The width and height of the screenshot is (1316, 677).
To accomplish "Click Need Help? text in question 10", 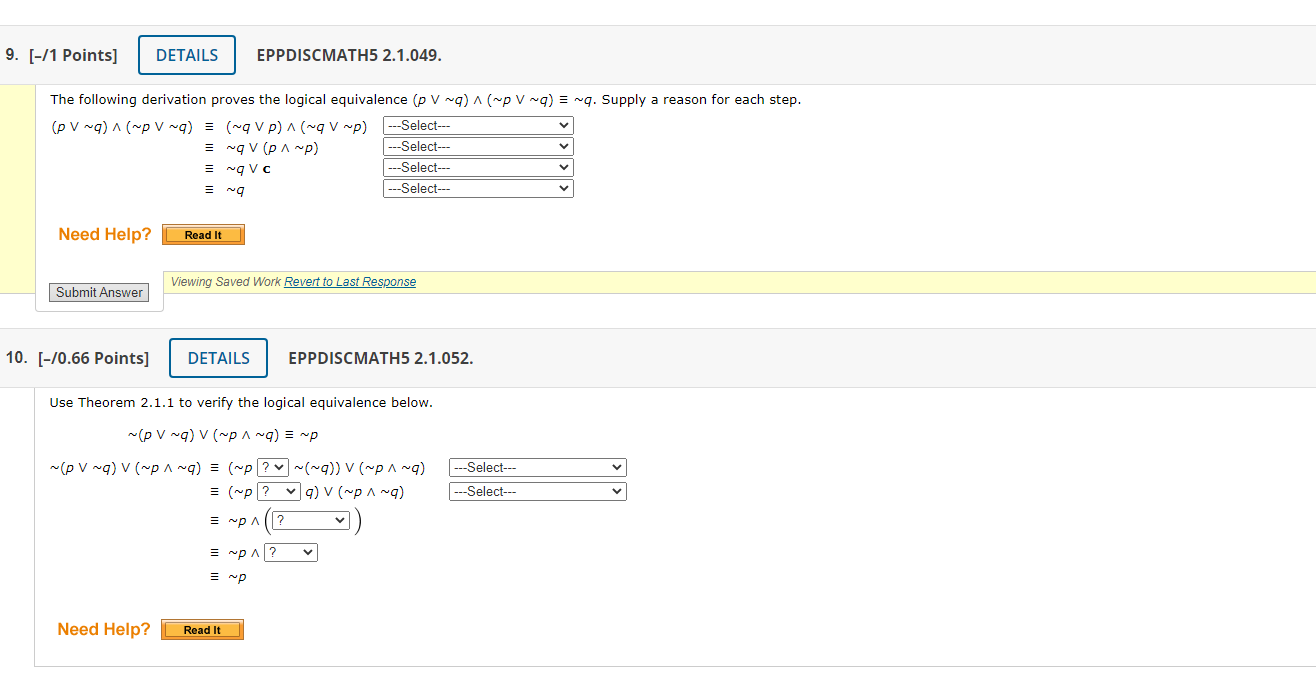I will click(104, 629).
